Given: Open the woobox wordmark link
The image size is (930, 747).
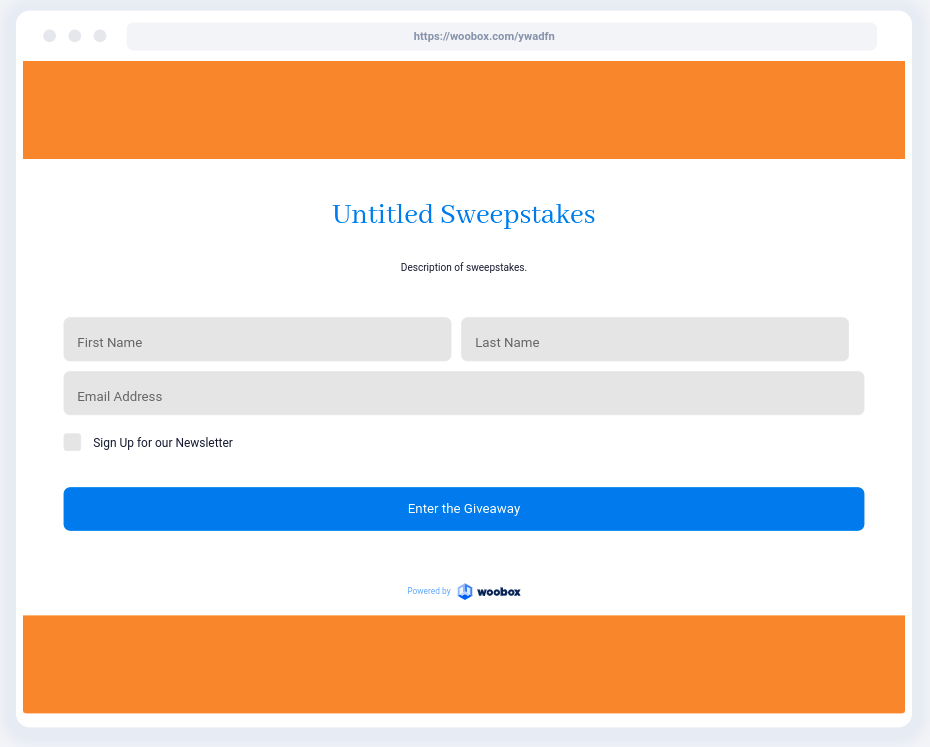Looking at the screenshot, I should pyautogui.click(x=498, y=592).
